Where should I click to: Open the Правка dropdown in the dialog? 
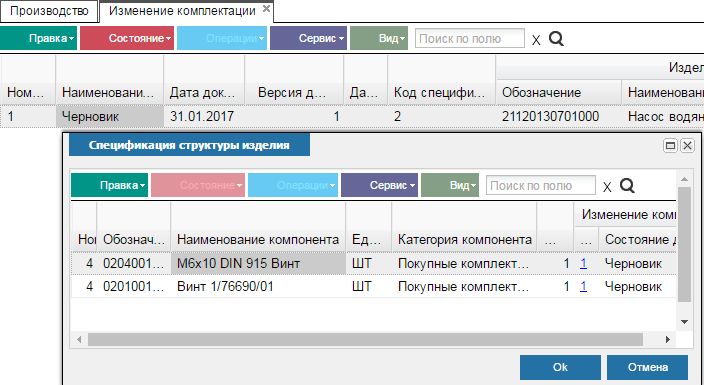click(110, 185)
